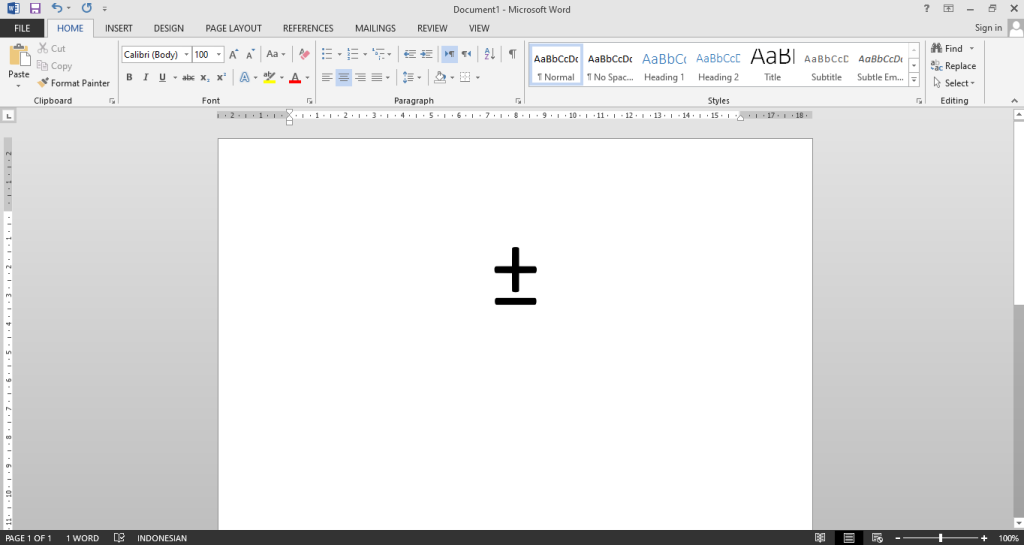Viewport: 1024px width, 545px height.
Task: Click the Format Painter brush icon
Action: tap(43, 83)
